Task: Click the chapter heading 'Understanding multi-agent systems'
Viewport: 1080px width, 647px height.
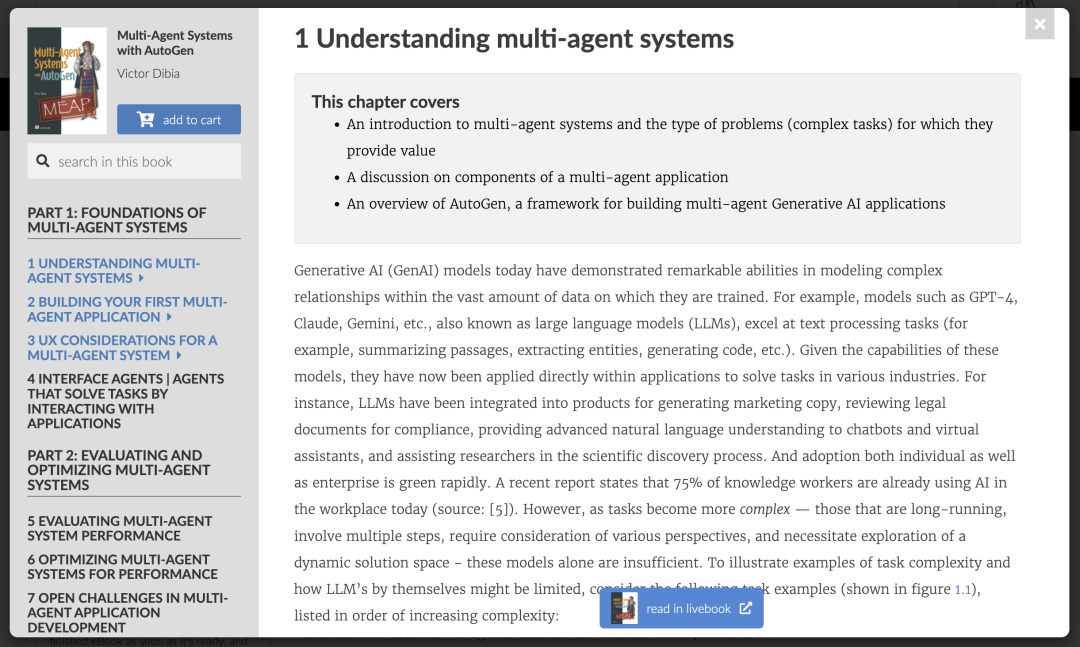Action: click(514, 39)
